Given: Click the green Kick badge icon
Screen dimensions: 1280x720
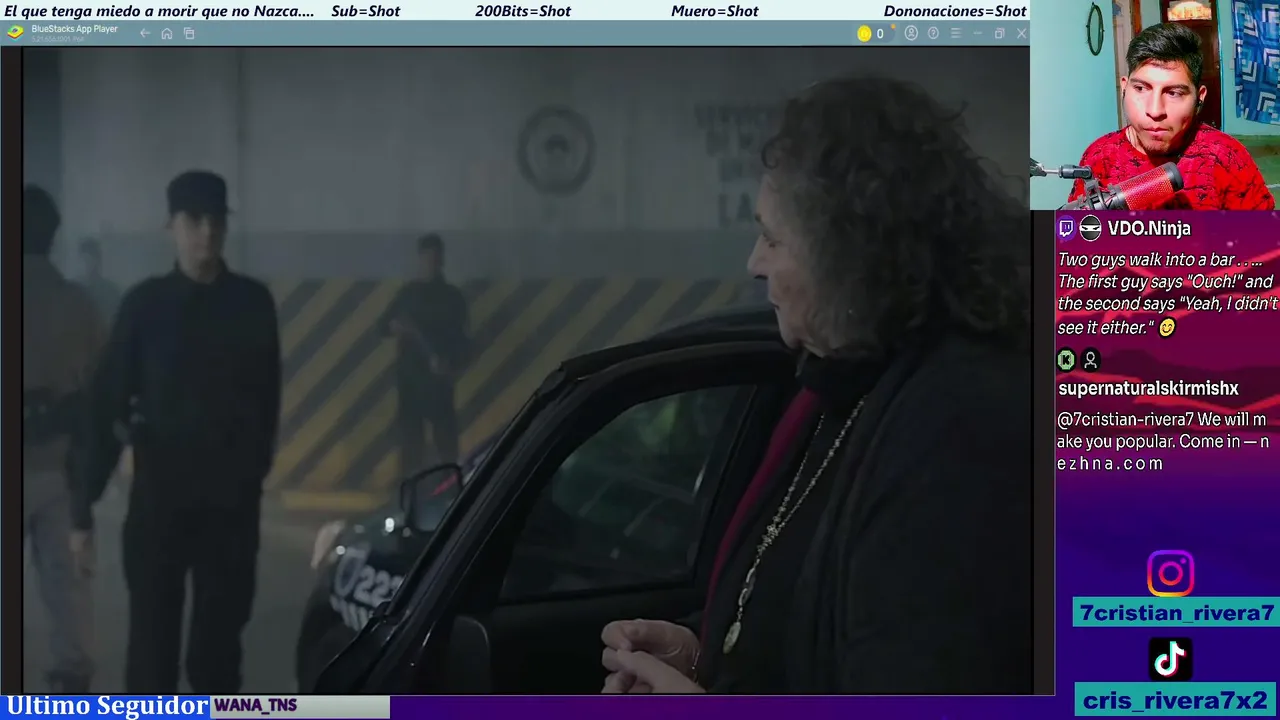Looking at the screenshot, I should [1066, 359].
